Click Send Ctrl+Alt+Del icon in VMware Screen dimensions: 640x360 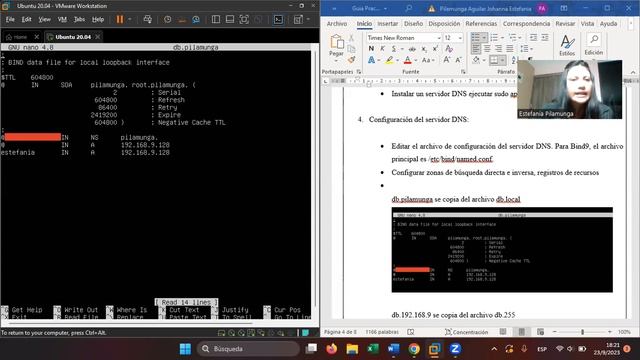pos(148,19)
